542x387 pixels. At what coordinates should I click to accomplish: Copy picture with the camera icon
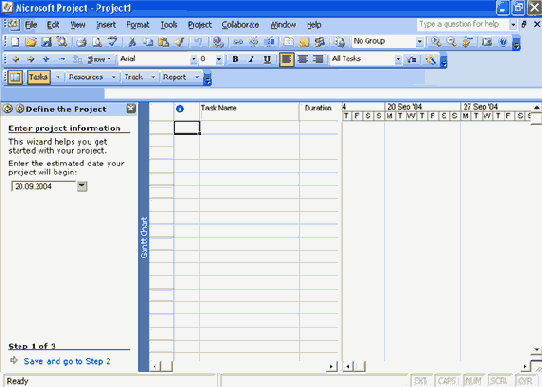click(x=487, y=42)
